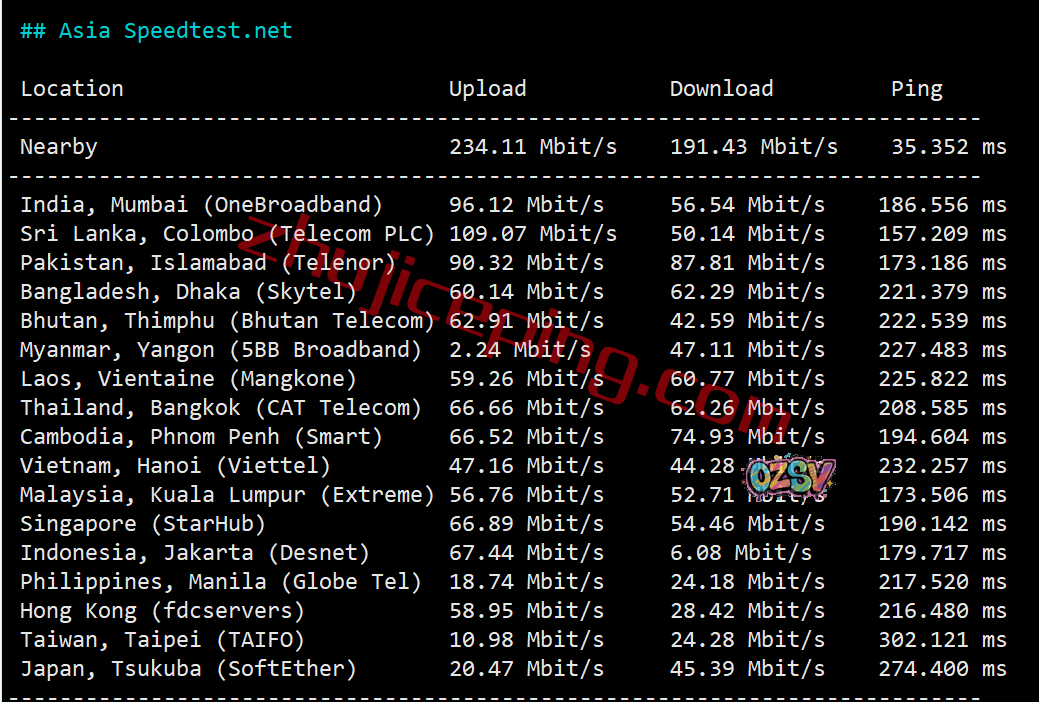Select the Location column header
Viewport: 1039px width, 702px height.
pos(72,89)
